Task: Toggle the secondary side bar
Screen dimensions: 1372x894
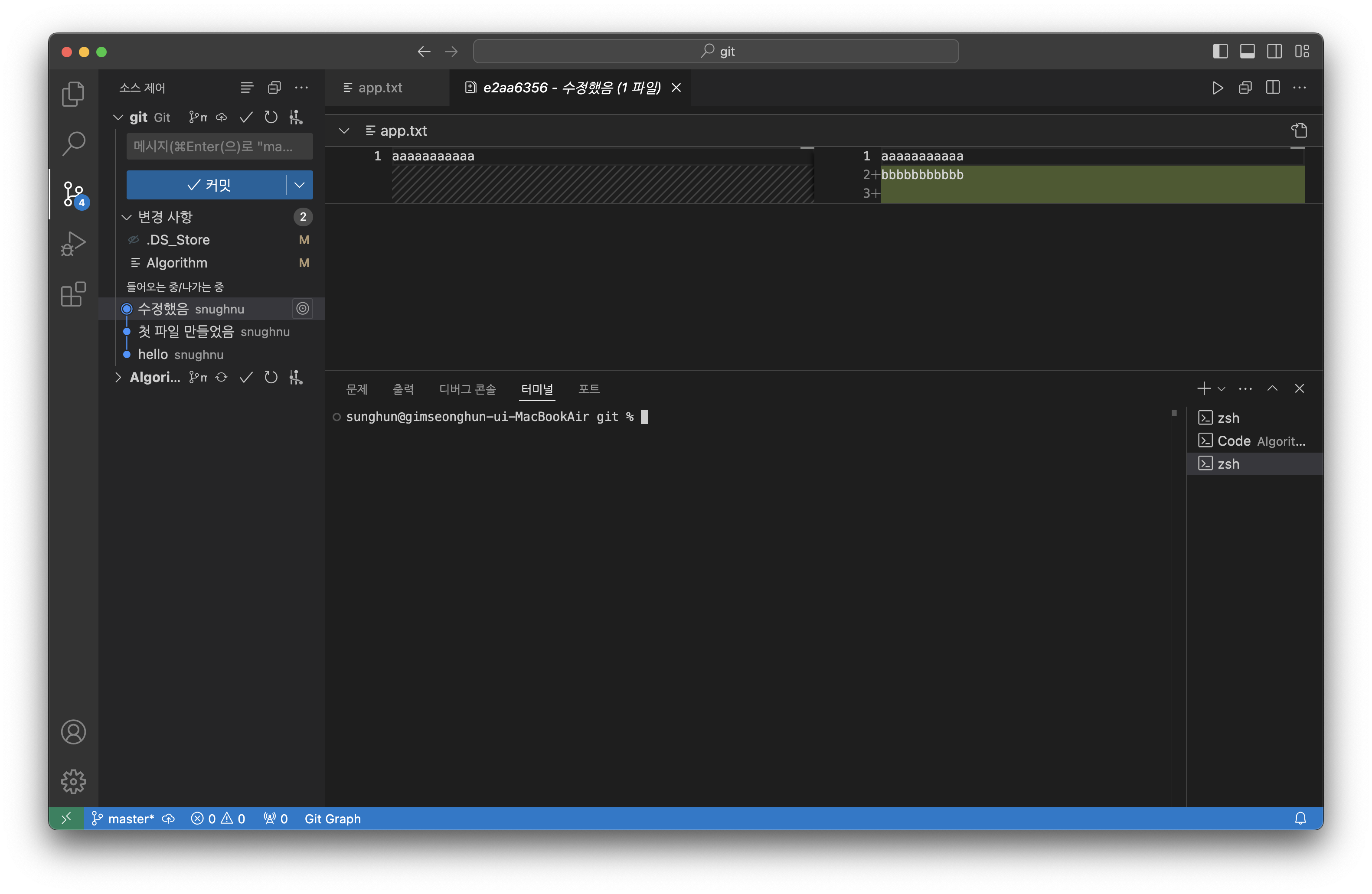Action: tap(1274, 51)
